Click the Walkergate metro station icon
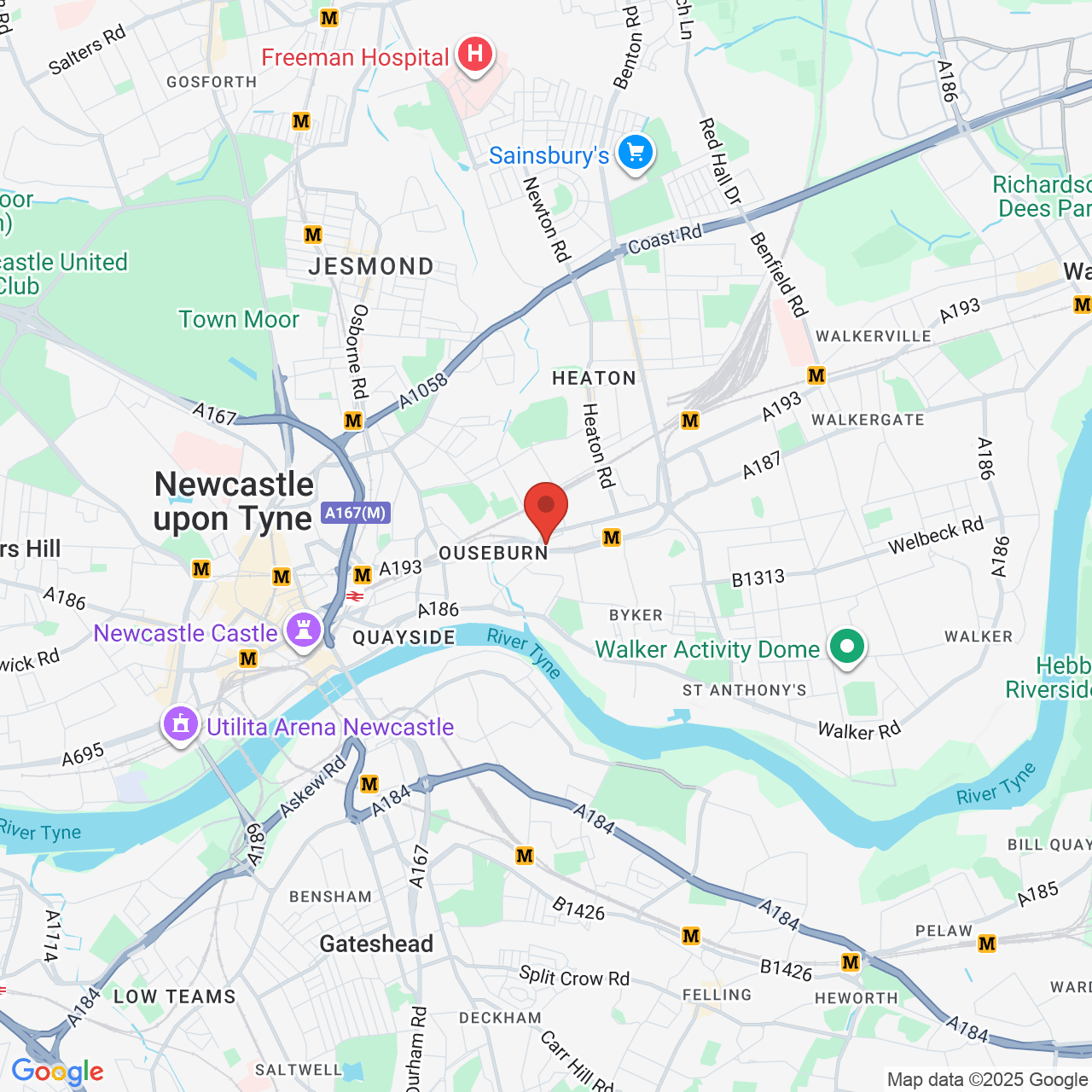Image resolution: width=1092 pixels, height=1092 pixels. point(816,375)
